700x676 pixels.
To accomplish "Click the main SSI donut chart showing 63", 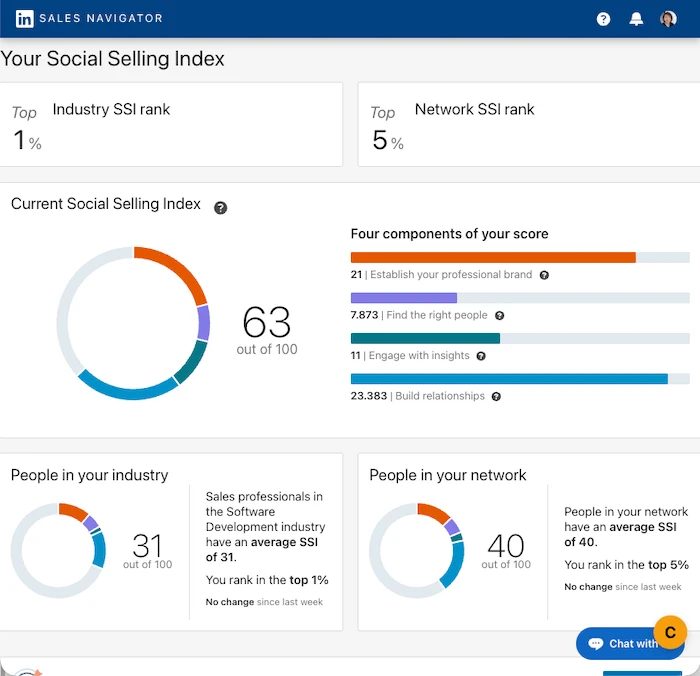I will click(x=133, y=323).
